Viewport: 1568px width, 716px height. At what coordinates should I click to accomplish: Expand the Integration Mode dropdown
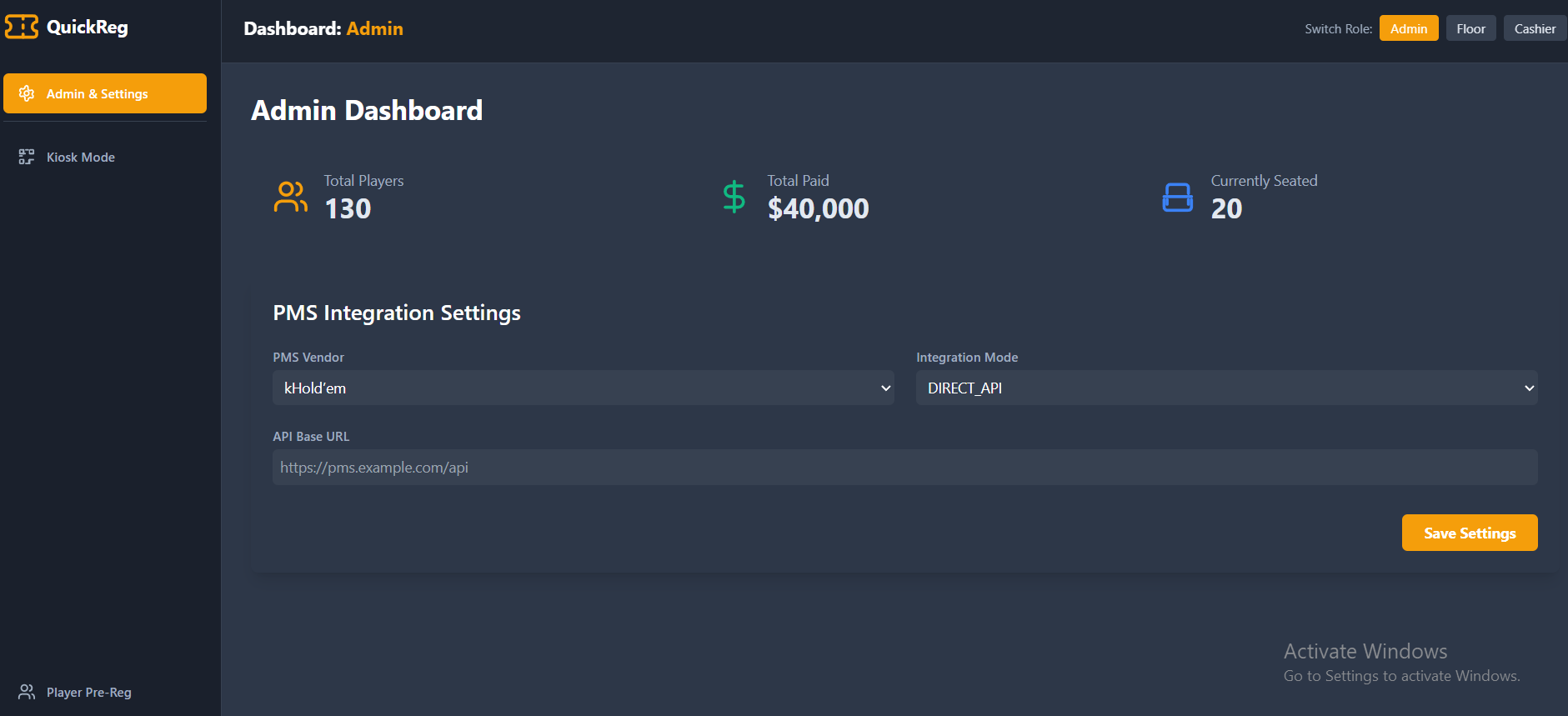pyautogui.click(x=1225, y=388)
